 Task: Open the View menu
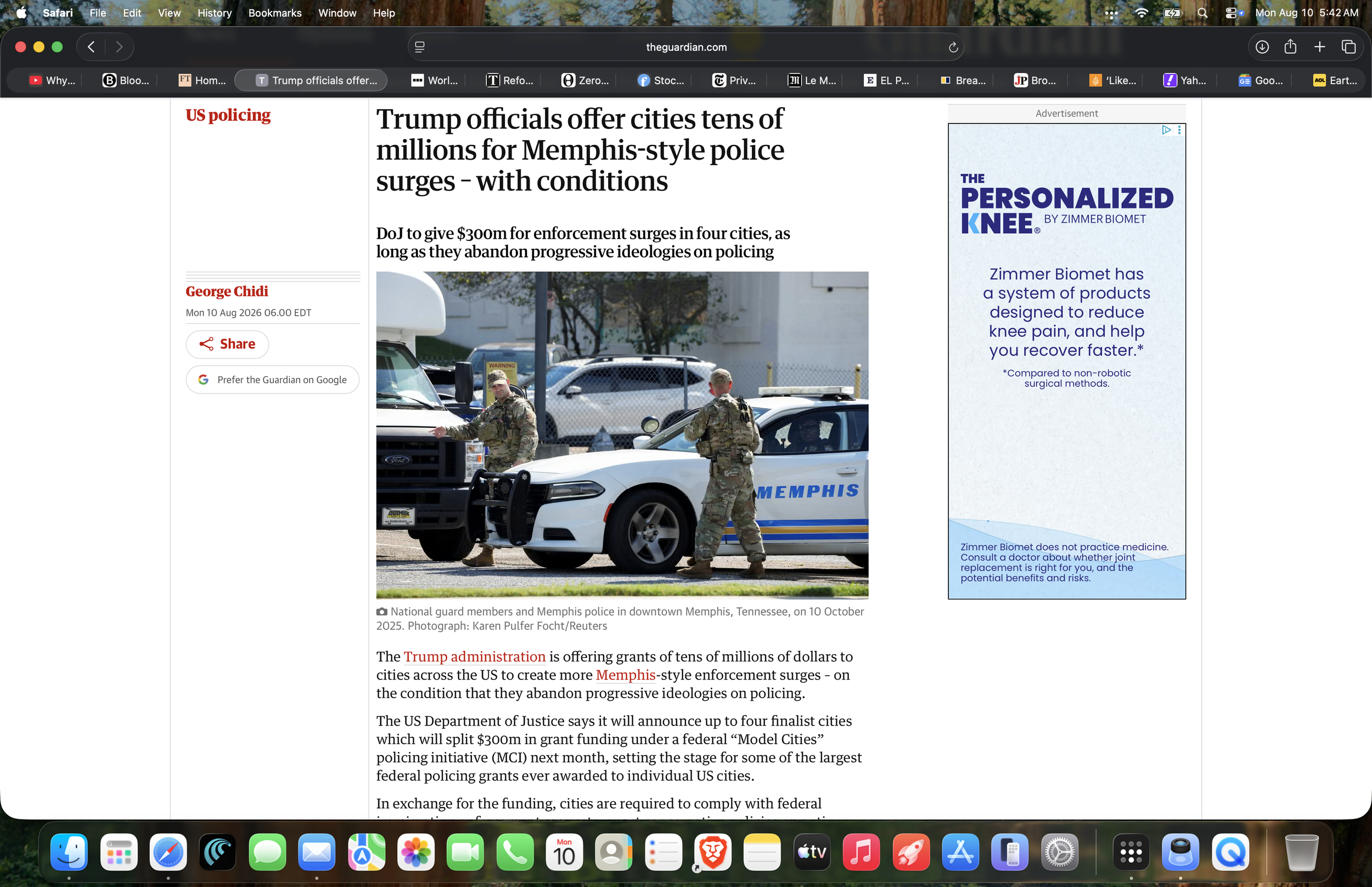pyautogui.click(x=169, y=13)
